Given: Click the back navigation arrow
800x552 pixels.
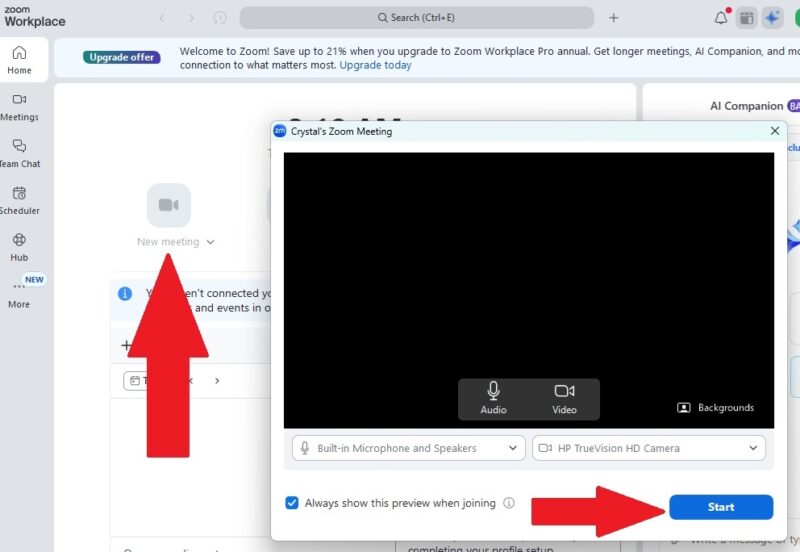Looking at the screenshot, I should click(x=162, y=18).
